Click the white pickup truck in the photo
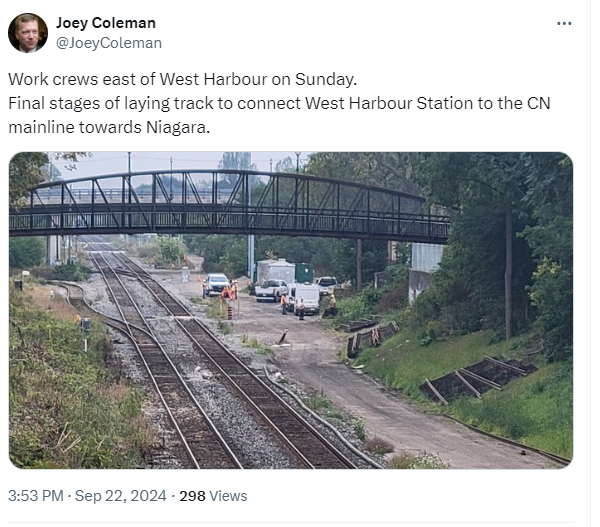This screenshot has height=527, width=600. point(271,290)
